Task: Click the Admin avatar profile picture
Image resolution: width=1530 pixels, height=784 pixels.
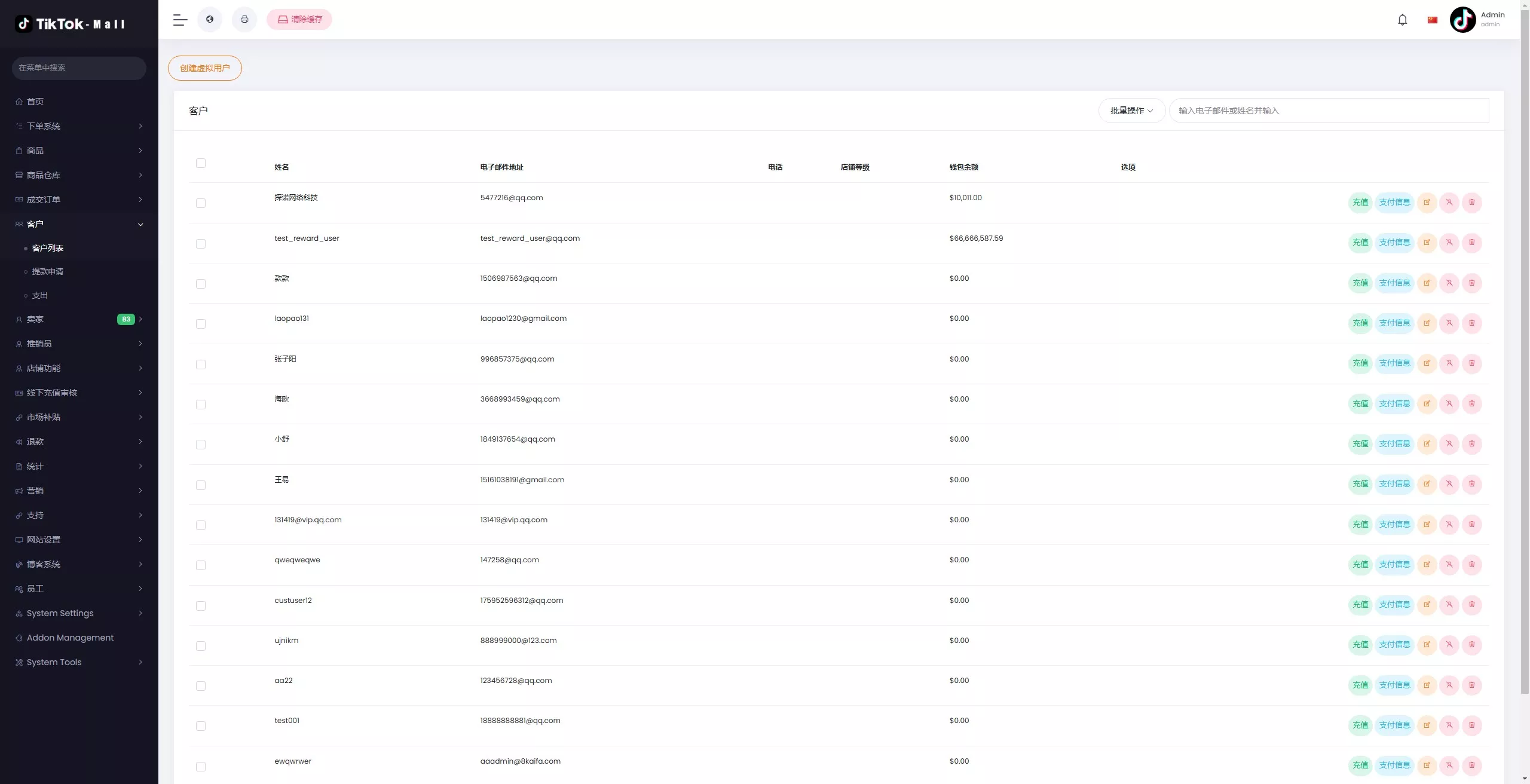Action: [x=1462, y=20]
